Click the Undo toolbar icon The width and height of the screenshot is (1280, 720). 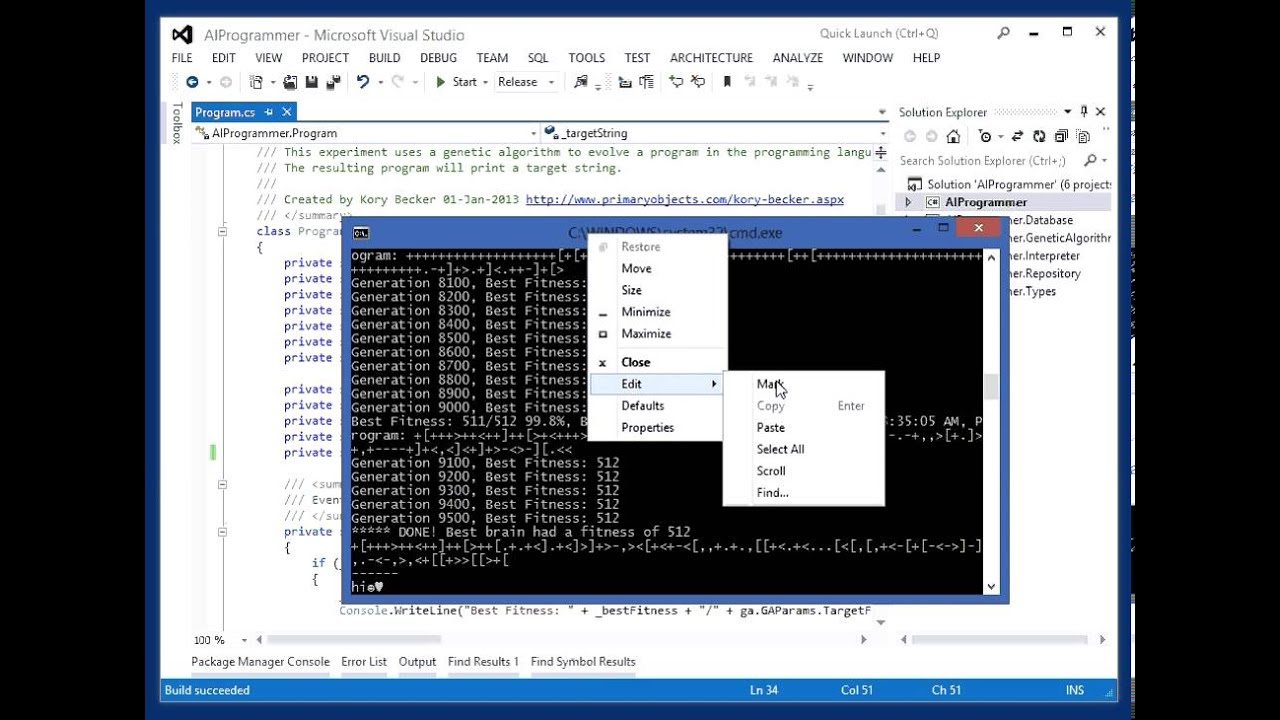(362, 82)
